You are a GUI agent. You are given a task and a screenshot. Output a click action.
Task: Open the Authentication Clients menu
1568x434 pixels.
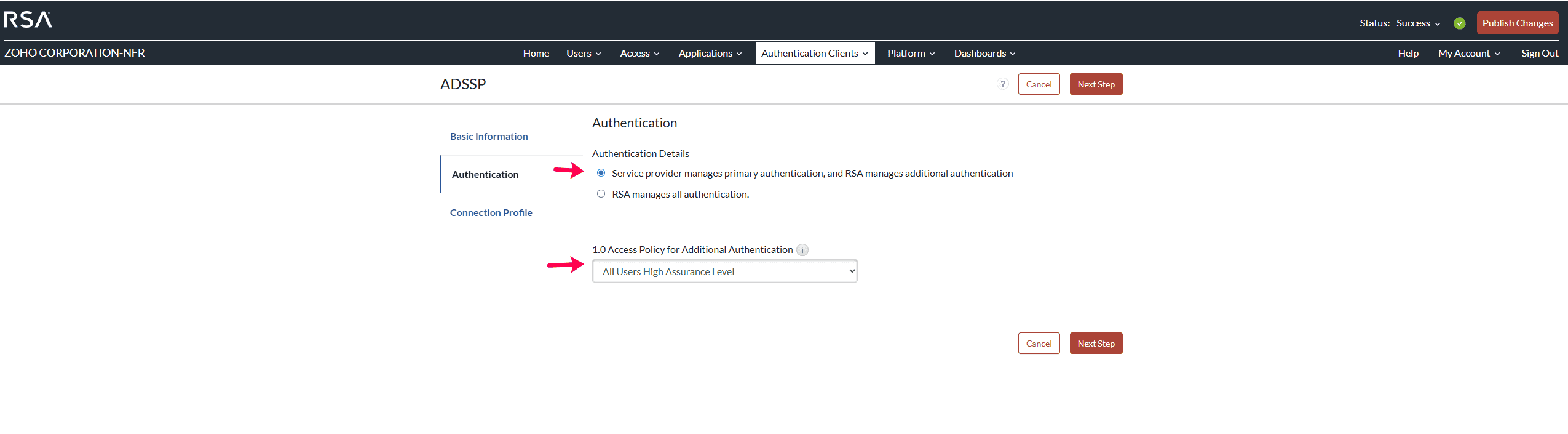[814, 54]
